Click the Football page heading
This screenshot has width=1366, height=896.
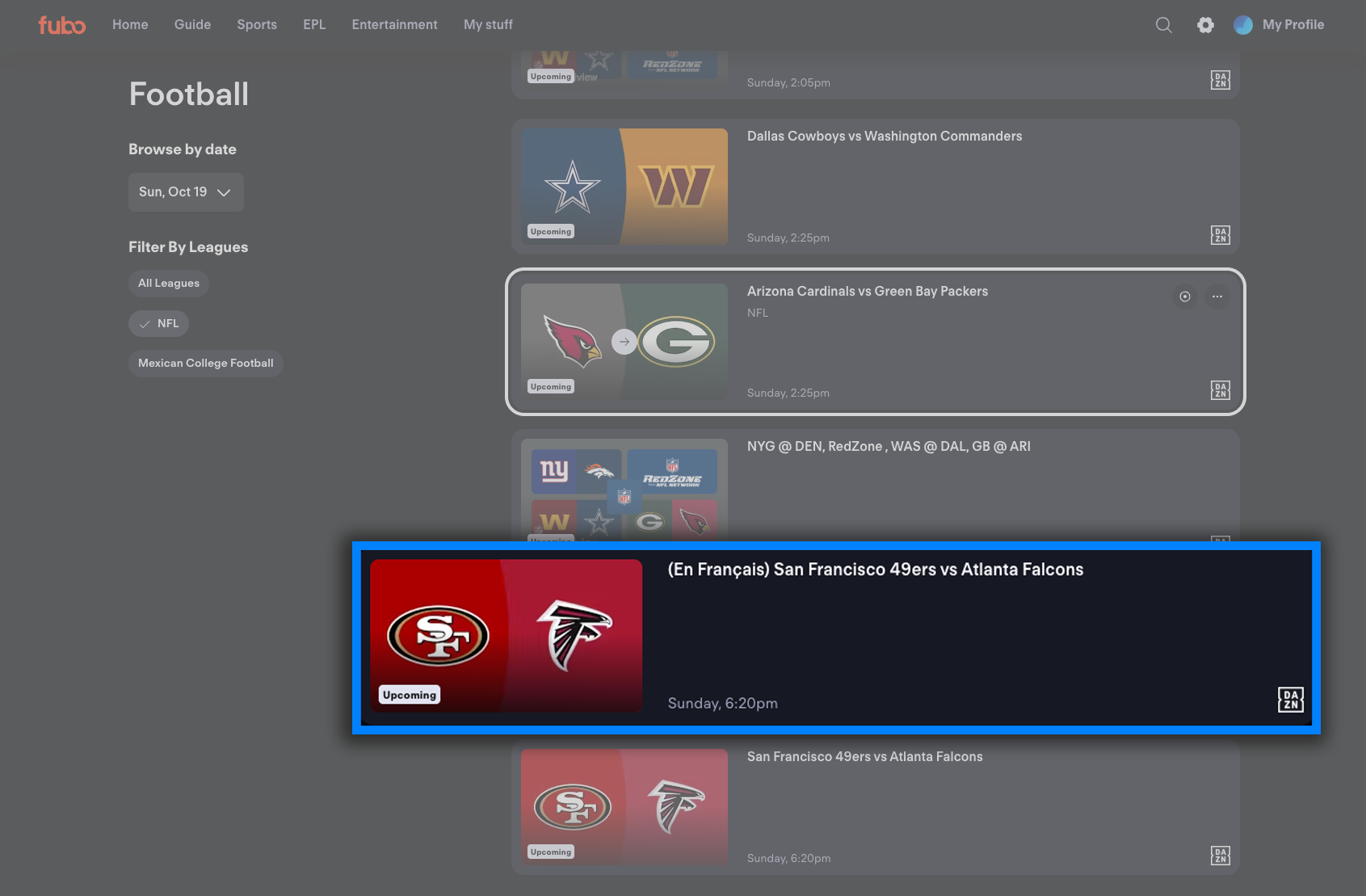click(x=189, y=95)
